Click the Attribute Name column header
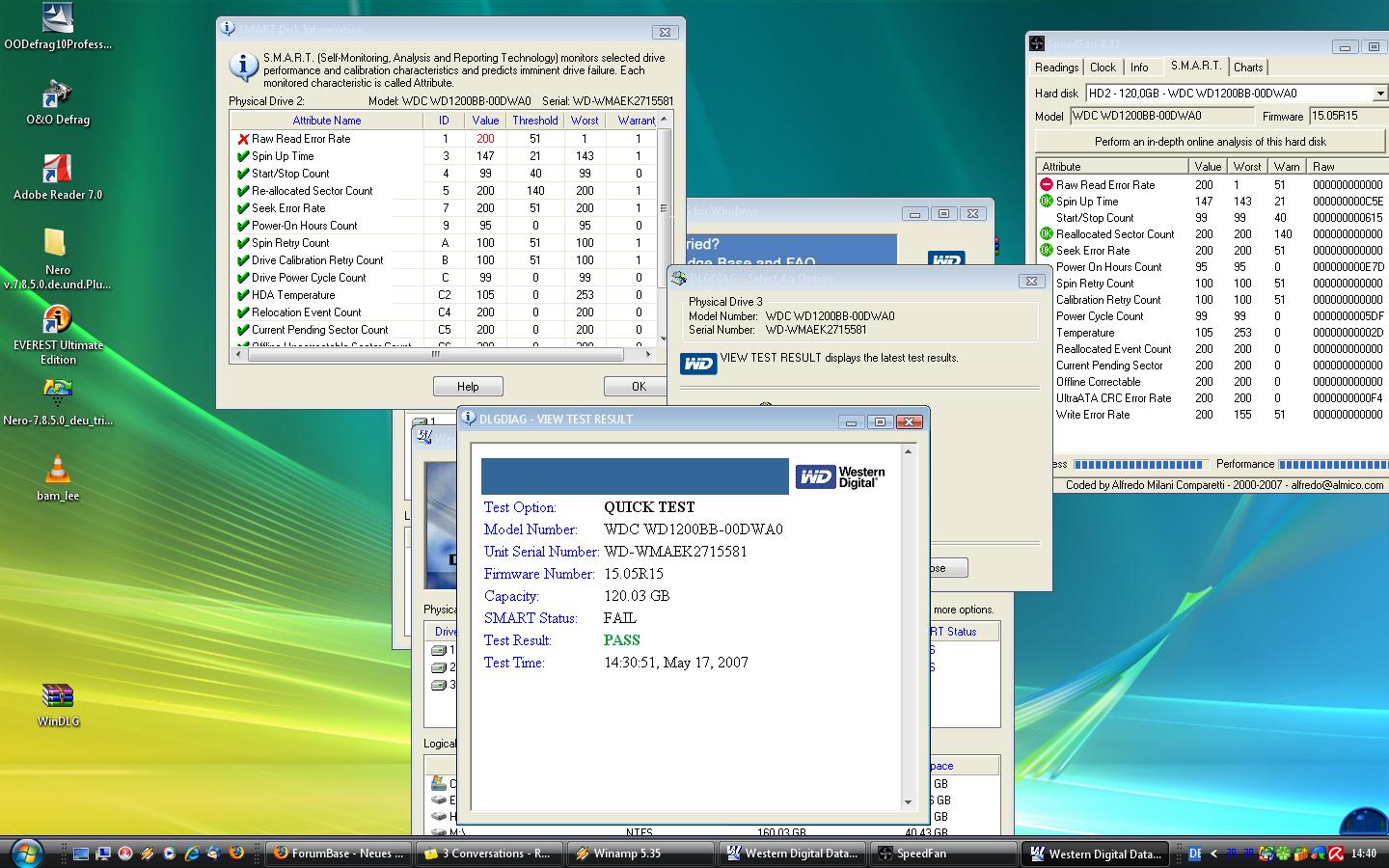The height and width of the screenshot is (868, 1389). (326, 121)
